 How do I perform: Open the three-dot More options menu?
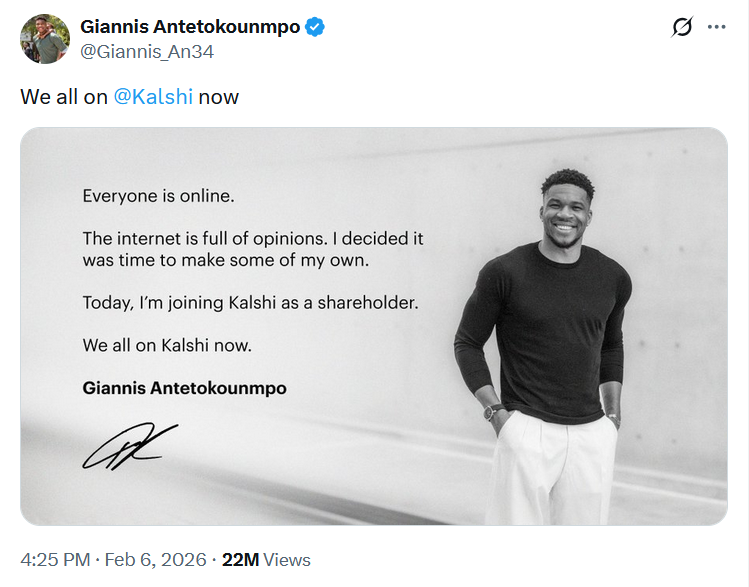tap(716, 27)
